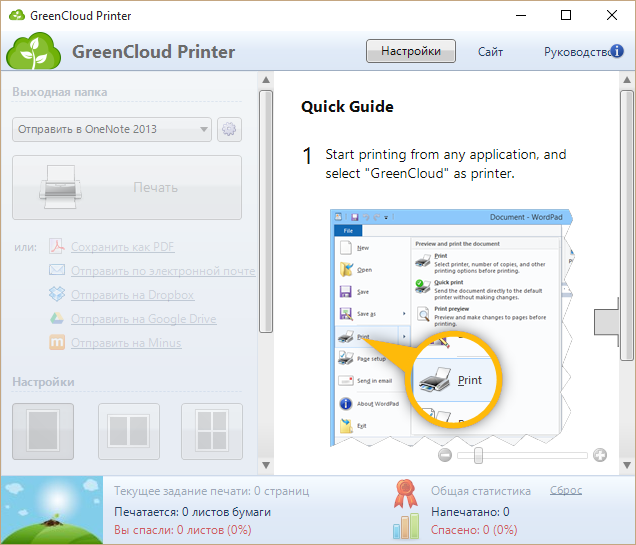Click the Сброс statistics reset link
The height and width of the screenshot is (545, 636).
(x=566, y=491)
